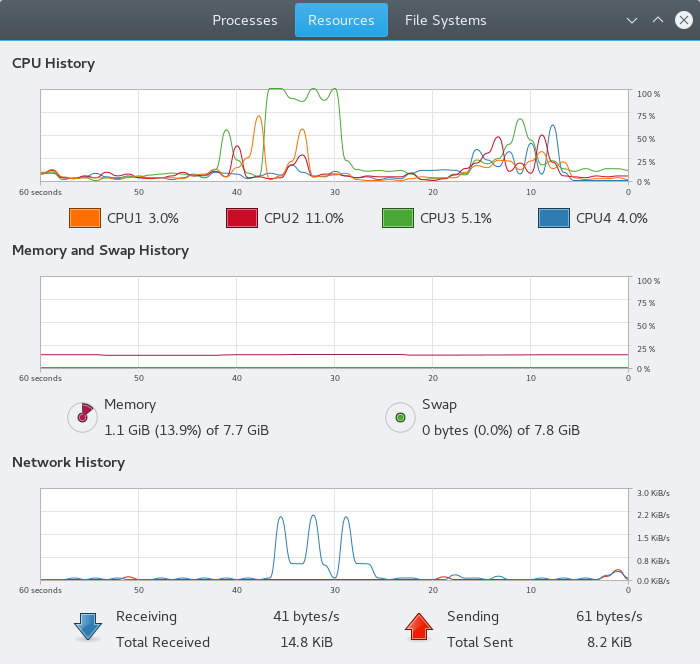The width and height of the screenshot is (700, 664).
Task: Click the green CPU3 color swatch
Action: [x=397, y=218]
